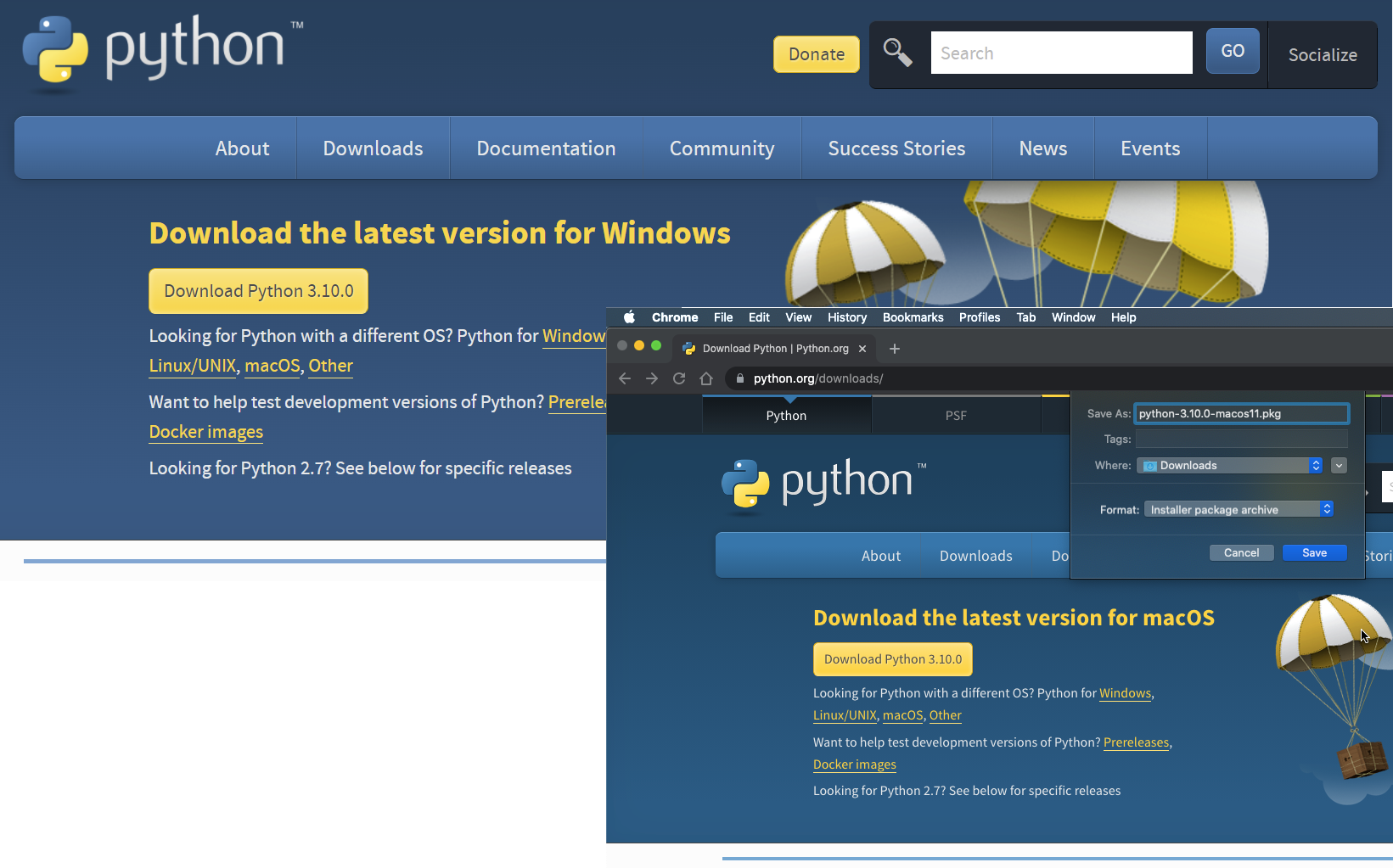The image size is (1393, 868).
Task: Click the GO search button
Action: (1233, 51)
